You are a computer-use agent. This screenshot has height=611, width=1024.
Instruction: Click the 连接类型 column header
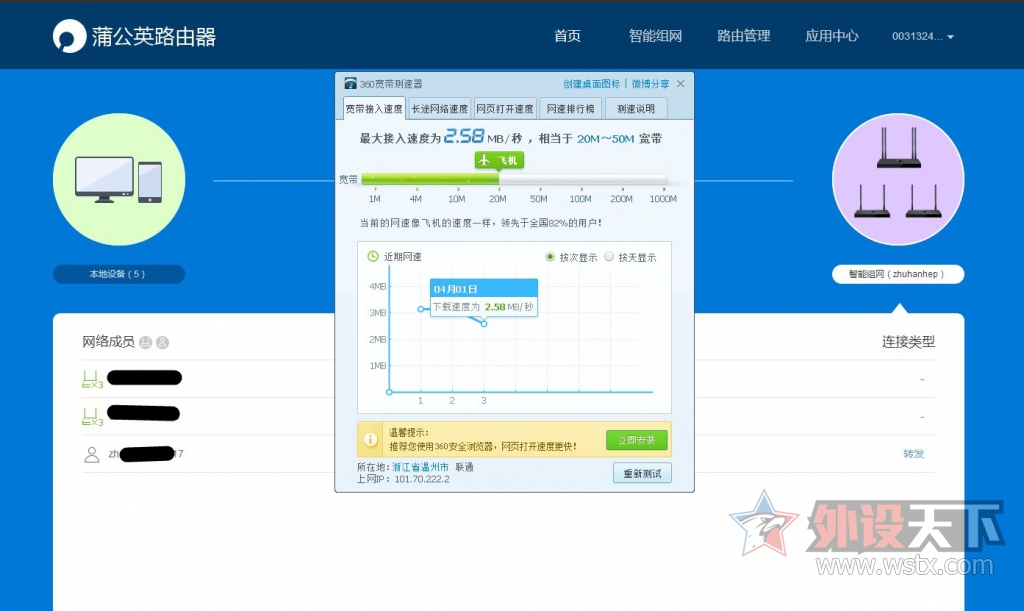[x=908, y=341]
